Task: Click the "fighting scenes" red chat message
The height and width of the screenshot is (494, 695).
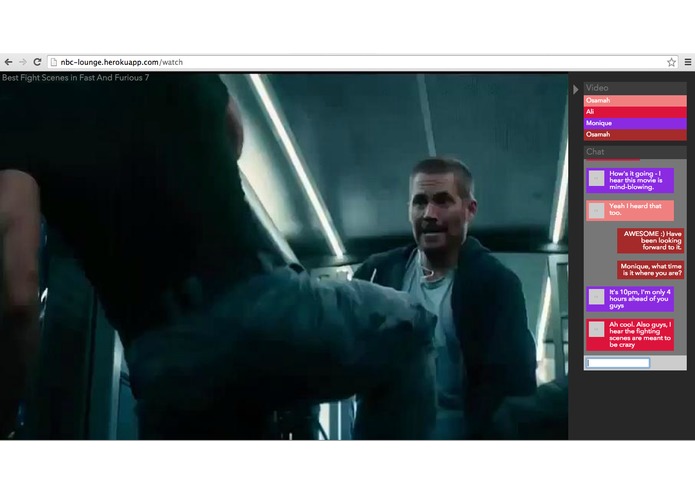Action: pyautogui.click(x=630, y=335)
